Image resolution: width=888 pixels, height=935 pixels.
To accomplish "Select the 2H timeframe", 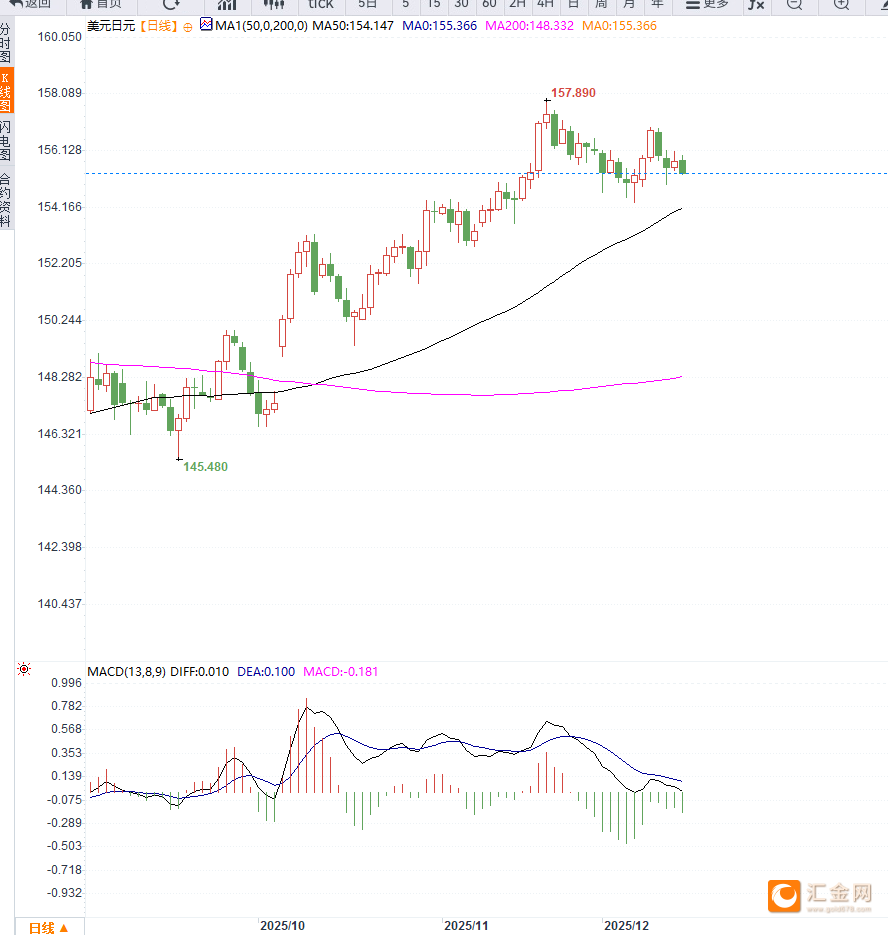I will click(x=517, y=5).
